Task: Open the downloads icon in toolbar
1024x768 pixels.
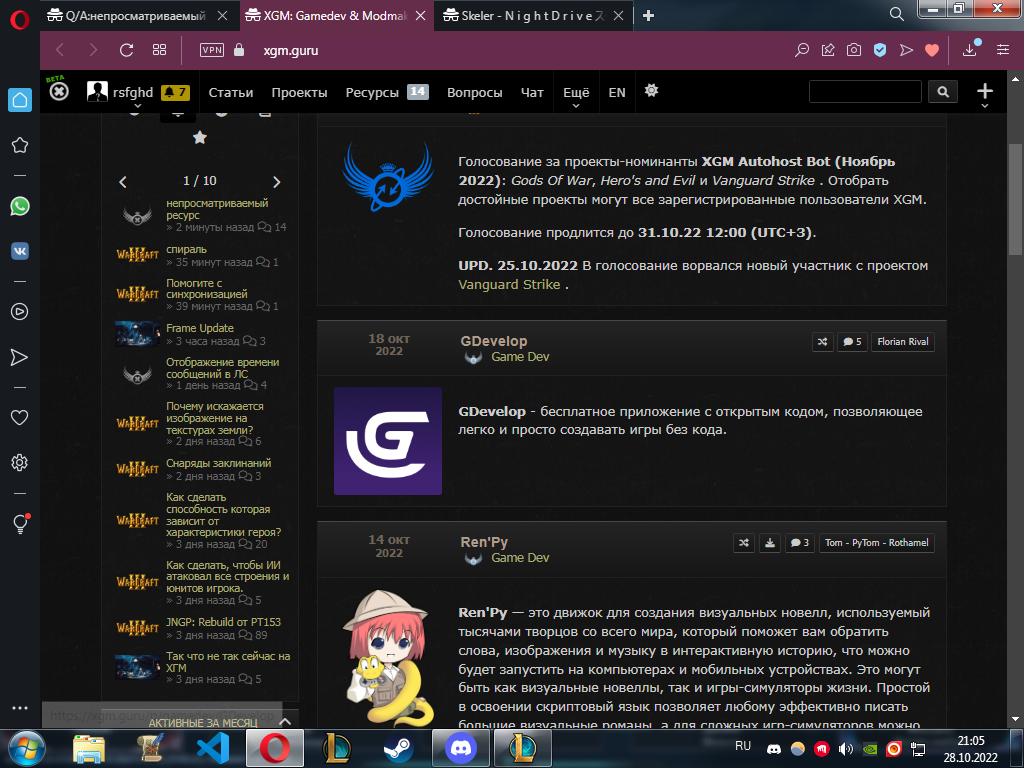Action: pos(970,49)
